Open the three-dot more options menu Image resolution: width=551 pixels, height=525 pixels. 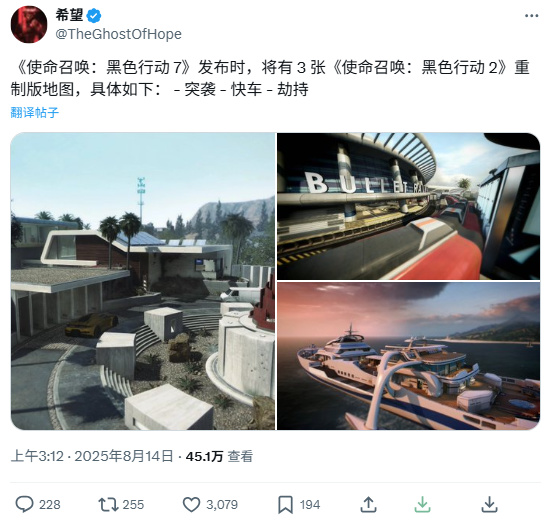(x=531, y=15)
